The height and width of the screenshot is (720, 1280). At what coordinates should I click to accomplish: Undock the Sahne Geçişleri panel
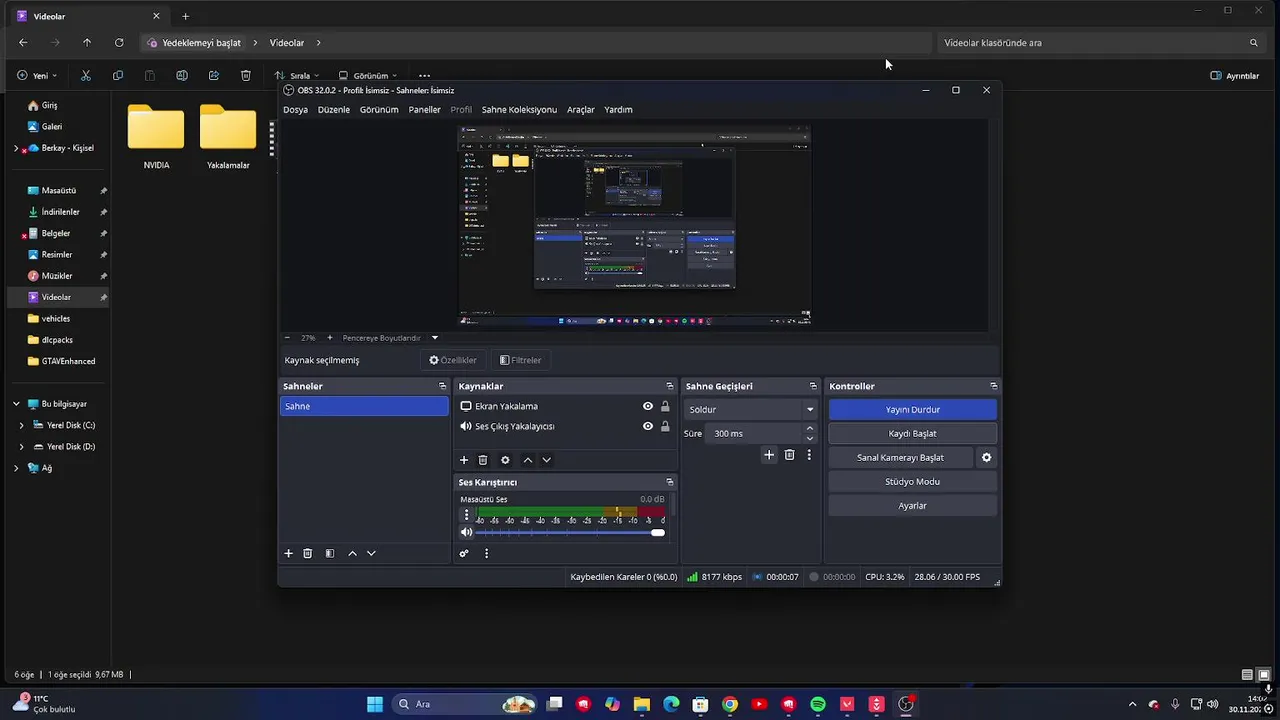813,386
